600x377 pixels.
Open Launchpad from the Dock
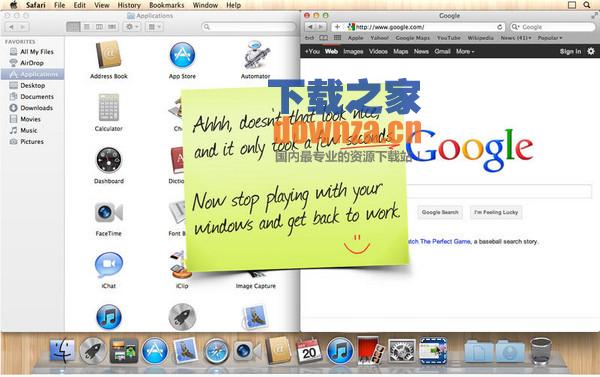93,351
